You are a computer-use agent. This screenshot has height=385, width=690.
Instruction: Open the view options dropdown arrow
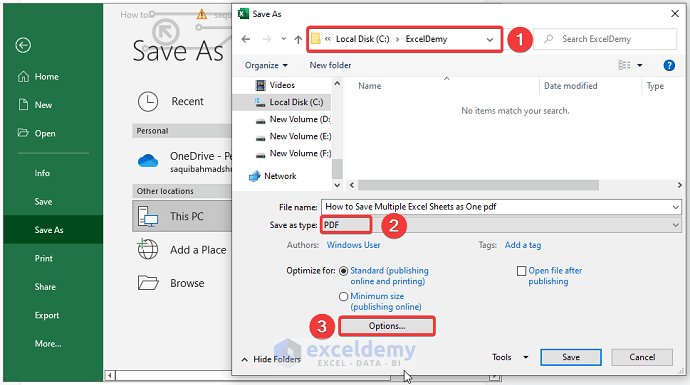click(x=640, y=65)
